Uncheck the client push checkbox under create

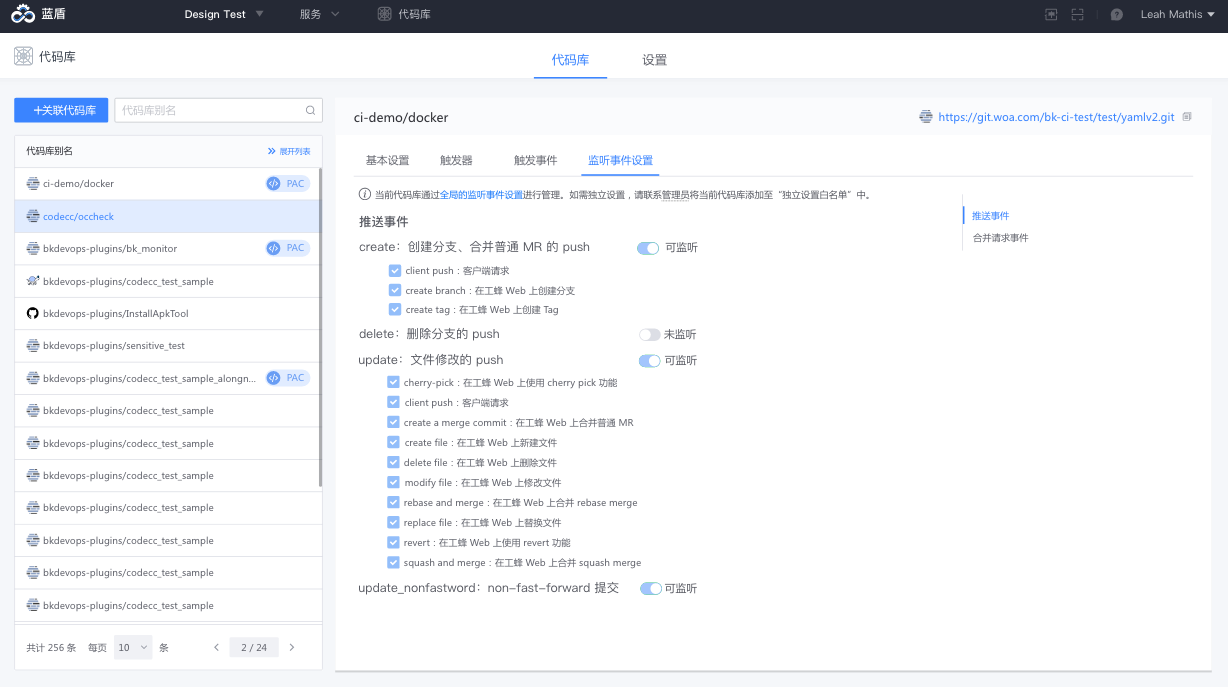click(x=393, y=269)
